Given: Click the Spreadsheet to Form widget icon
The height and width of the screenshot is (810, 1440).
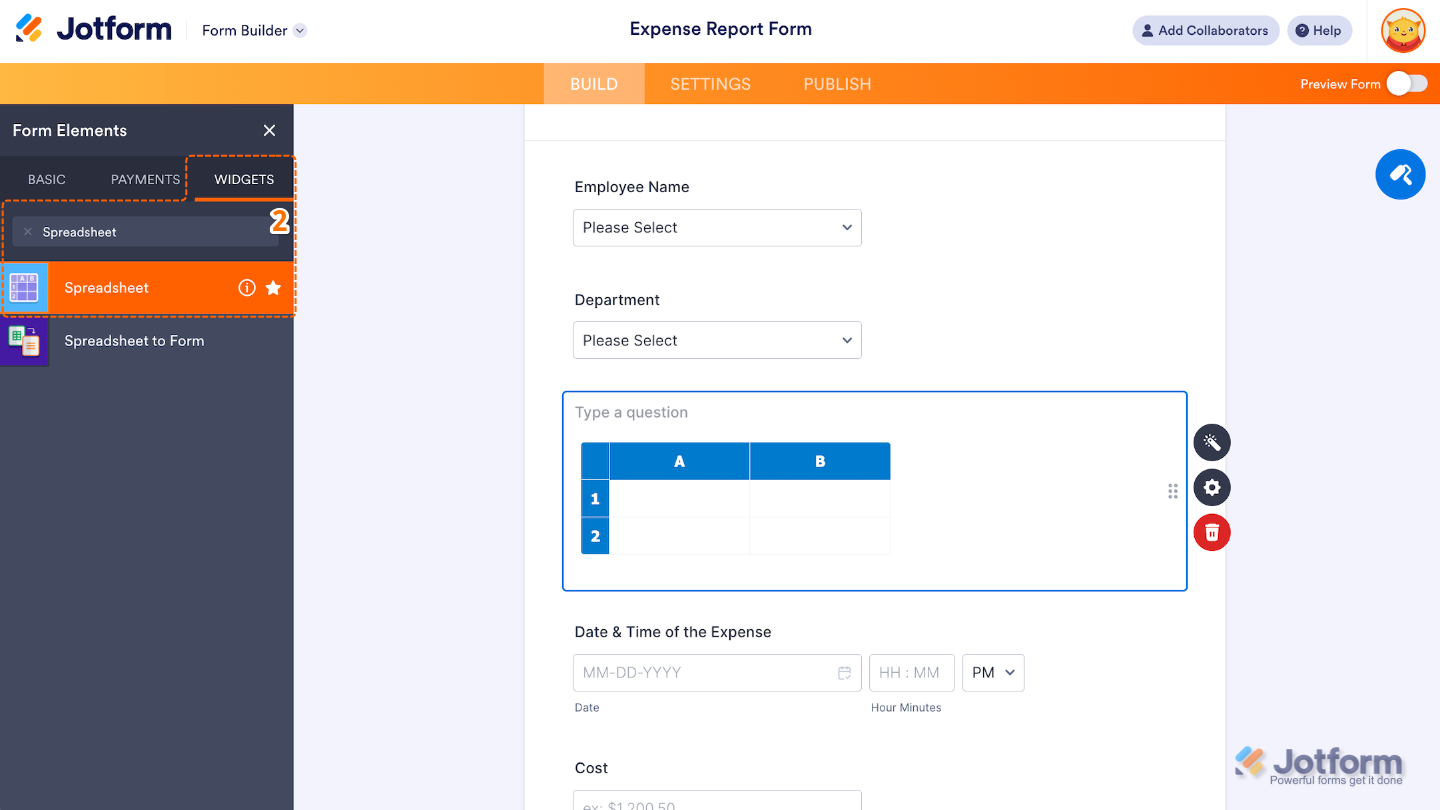Looking at the screenshot, I should pos(24,341).
